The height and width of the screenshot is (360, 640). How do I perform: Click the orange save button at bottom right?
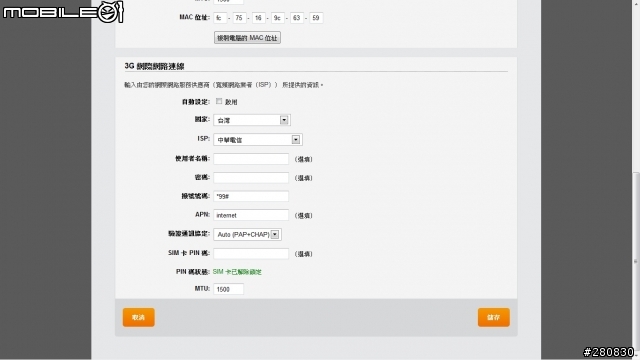tap(494, 317)
